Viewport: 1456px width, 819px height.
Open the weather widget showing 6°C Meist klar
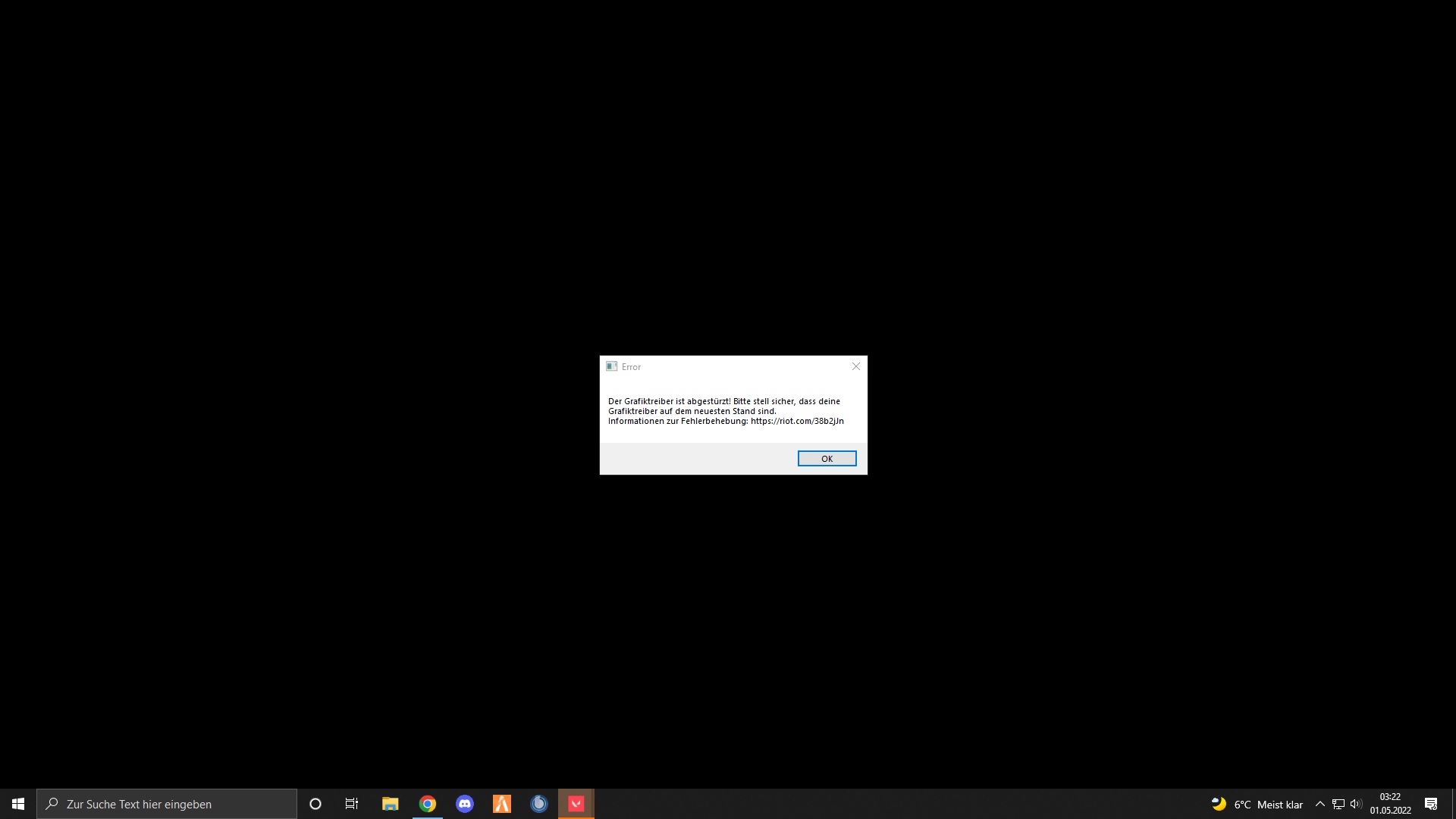[1257, 804]
